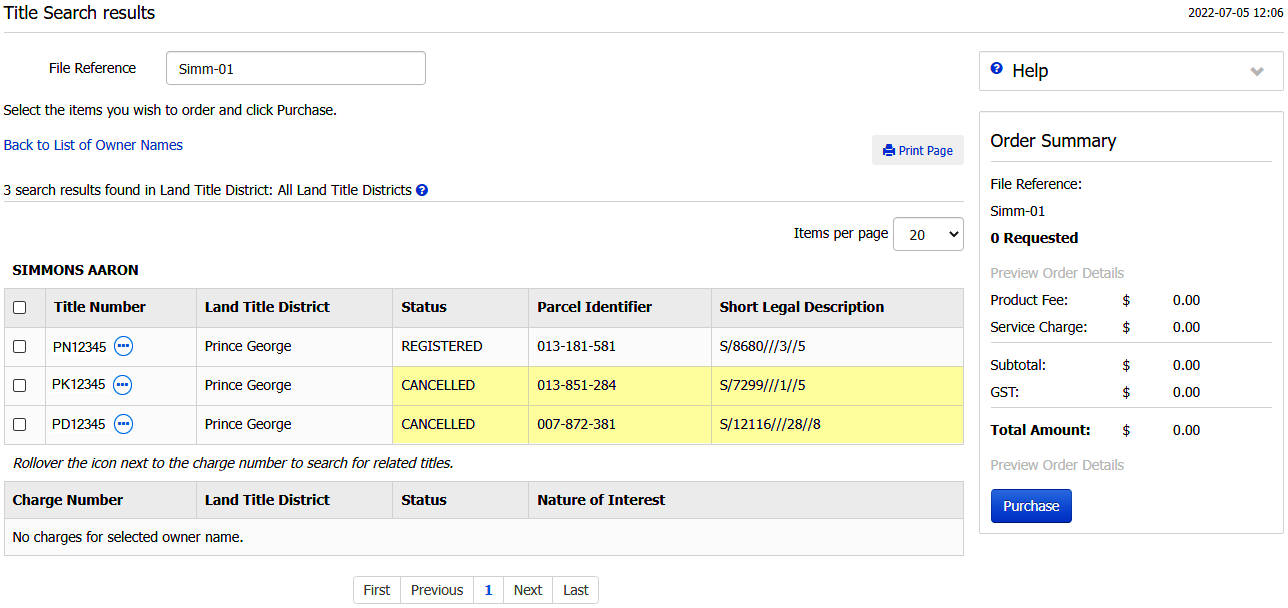Click the SIMMONS AARON owner name
This screenshot has width=1288, height=608.
[x=75, y=270]
